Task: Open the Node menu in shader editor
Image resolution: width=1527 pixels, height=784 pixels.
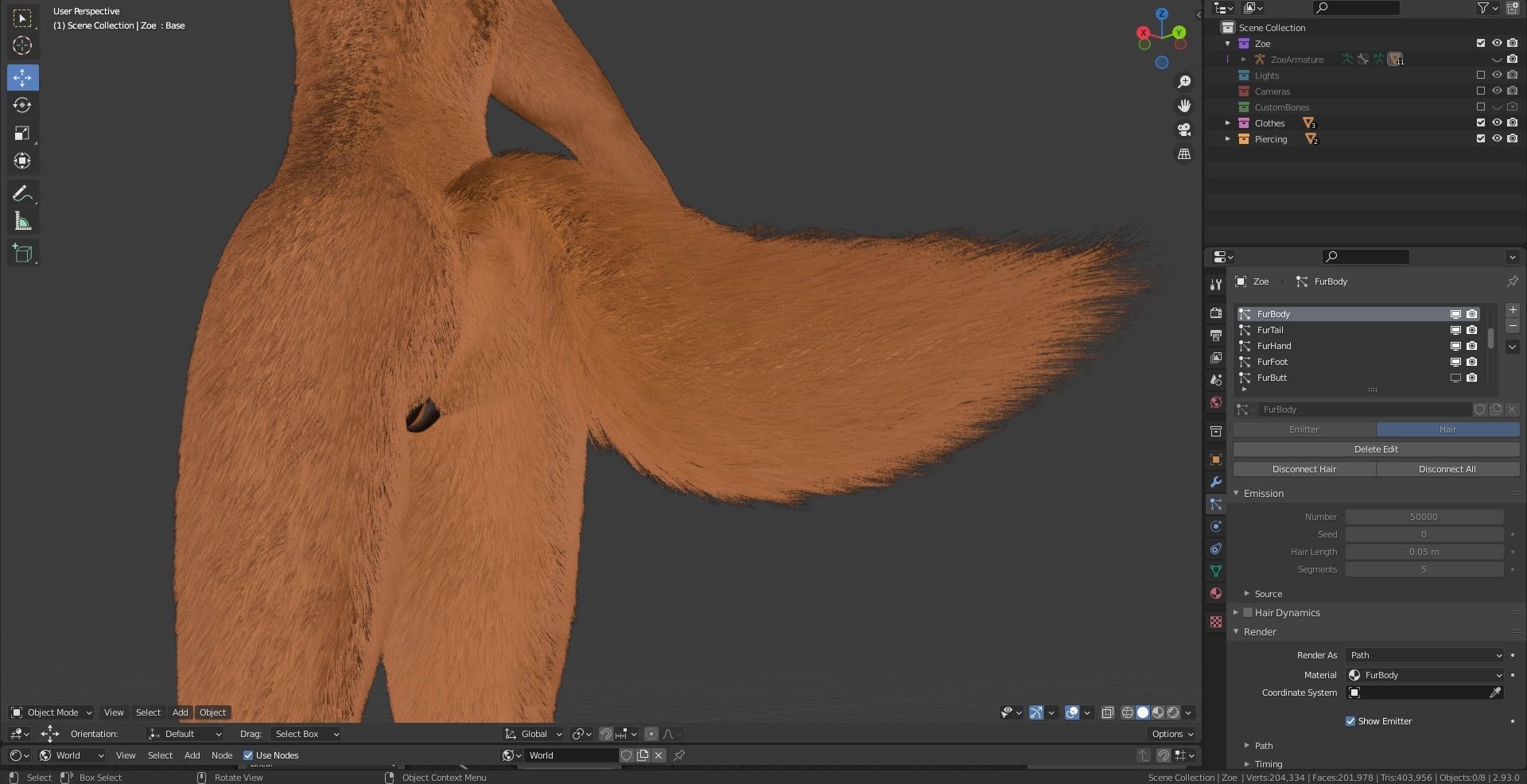Action: 222,755
